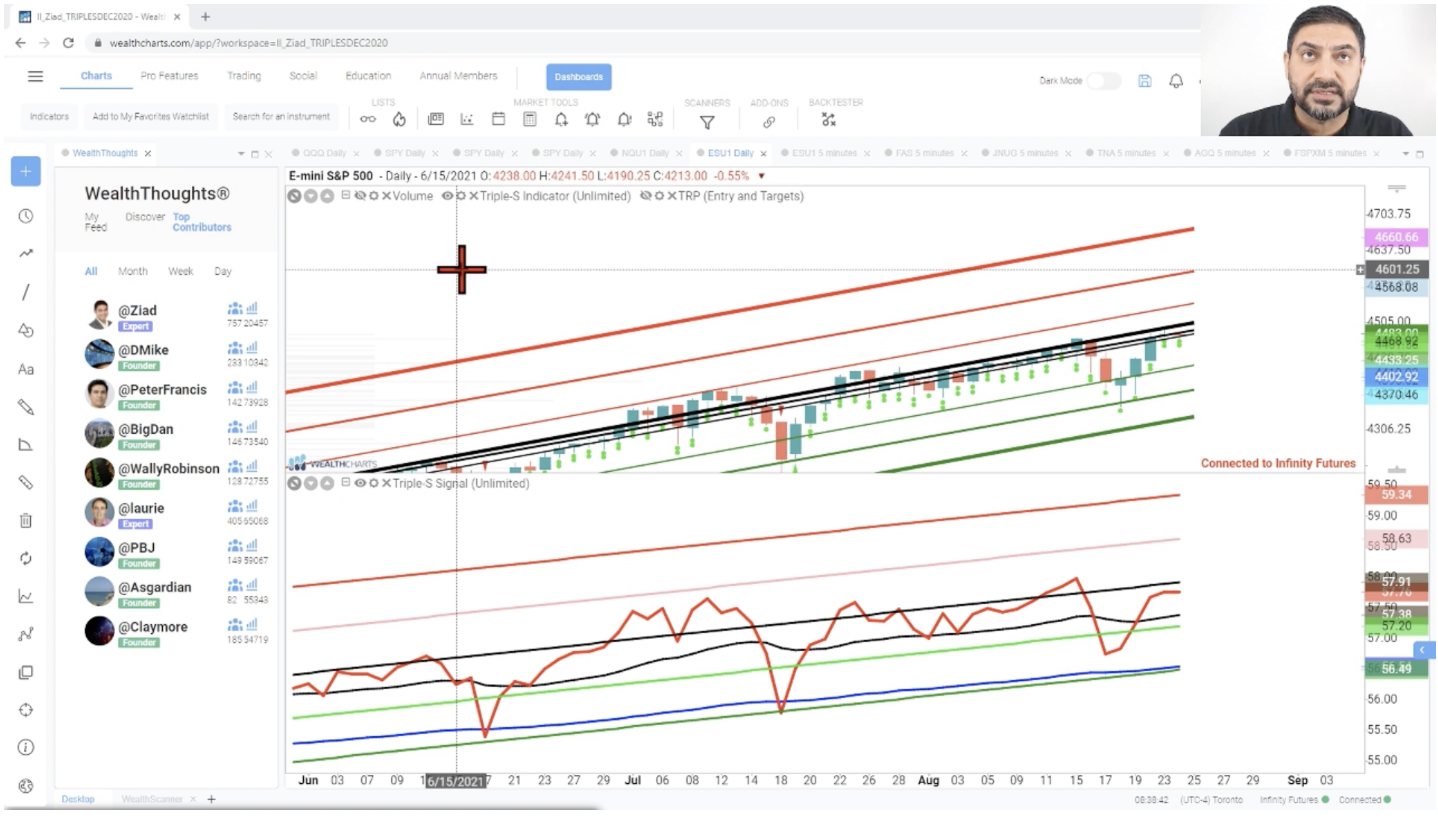1438x836 pixels.
Task: Expand the blue side panel chevron
Action: point(1422,650)
